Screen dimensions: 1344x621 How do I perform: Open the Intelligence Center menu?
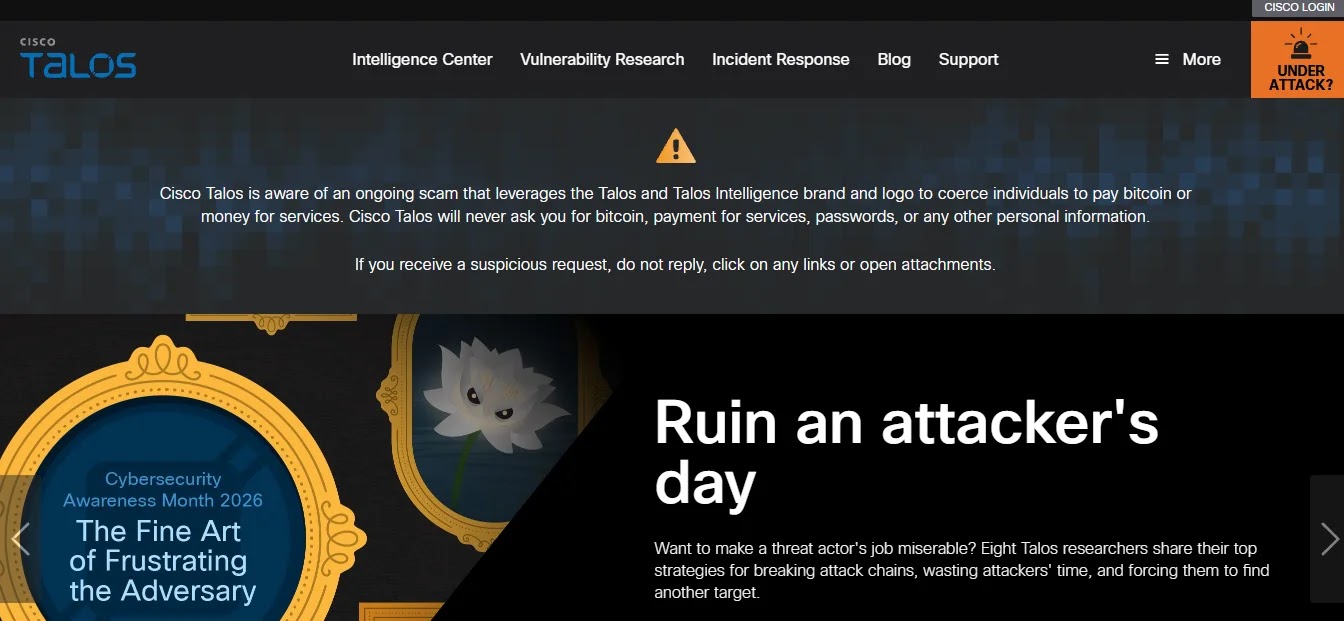(422, 60)
